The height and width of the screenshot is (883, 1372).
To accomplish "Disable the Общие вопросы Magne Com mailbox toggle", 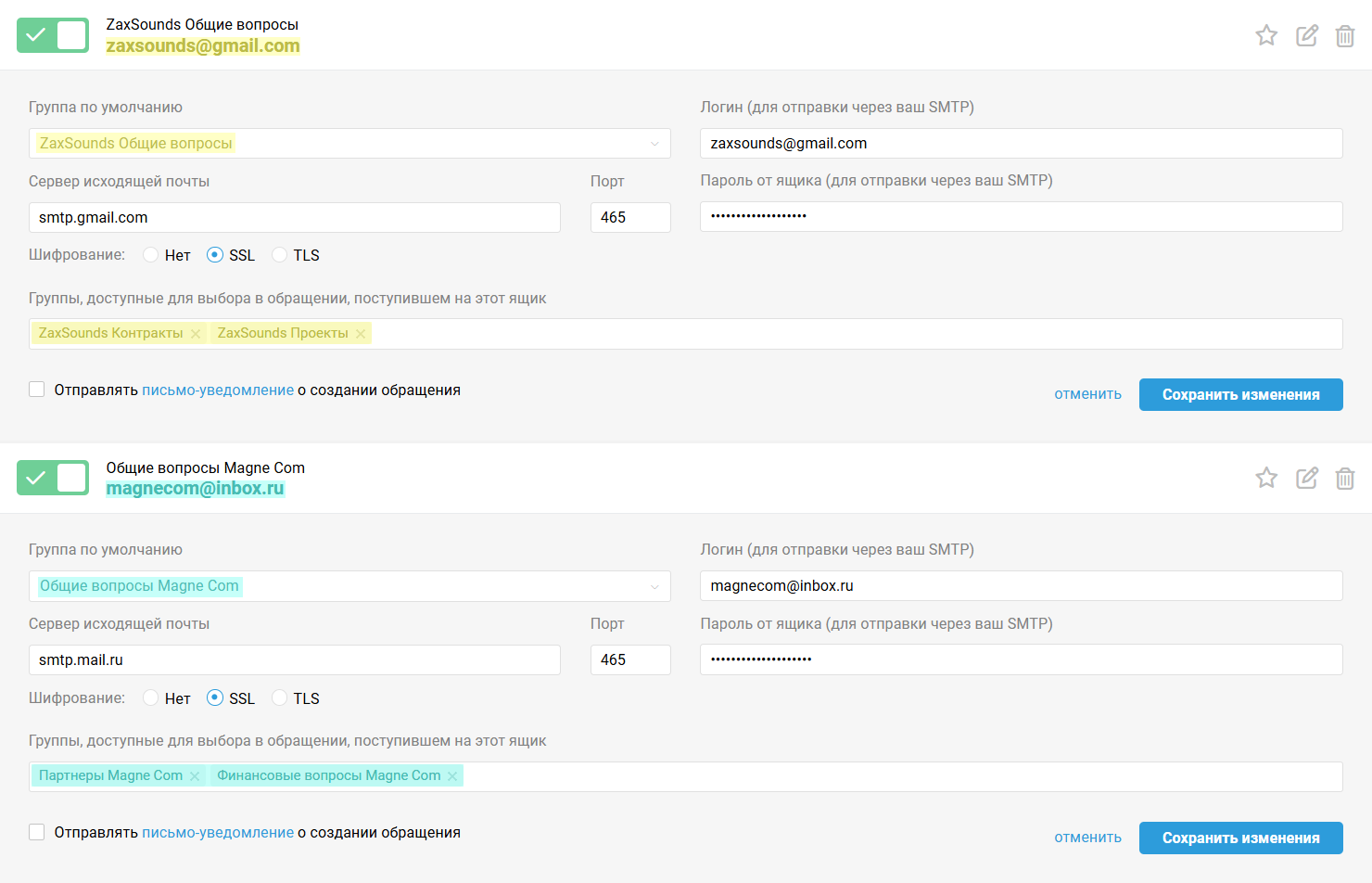I will point(53,478).
